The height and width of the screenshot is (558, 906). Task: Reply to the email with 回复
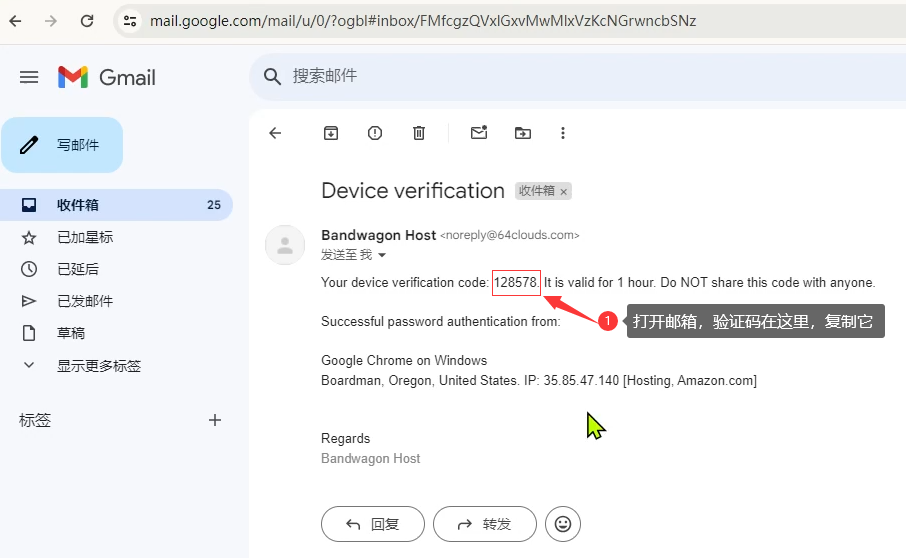(373, 524)
